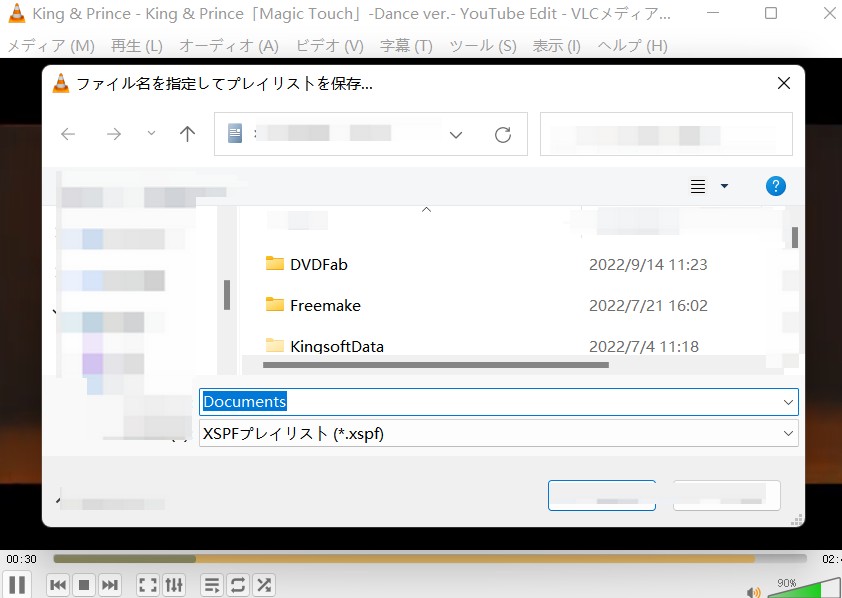This screenshot has height=598, width=842.
Task: Open the 再生 (L) menu
Action: (136, 46)
